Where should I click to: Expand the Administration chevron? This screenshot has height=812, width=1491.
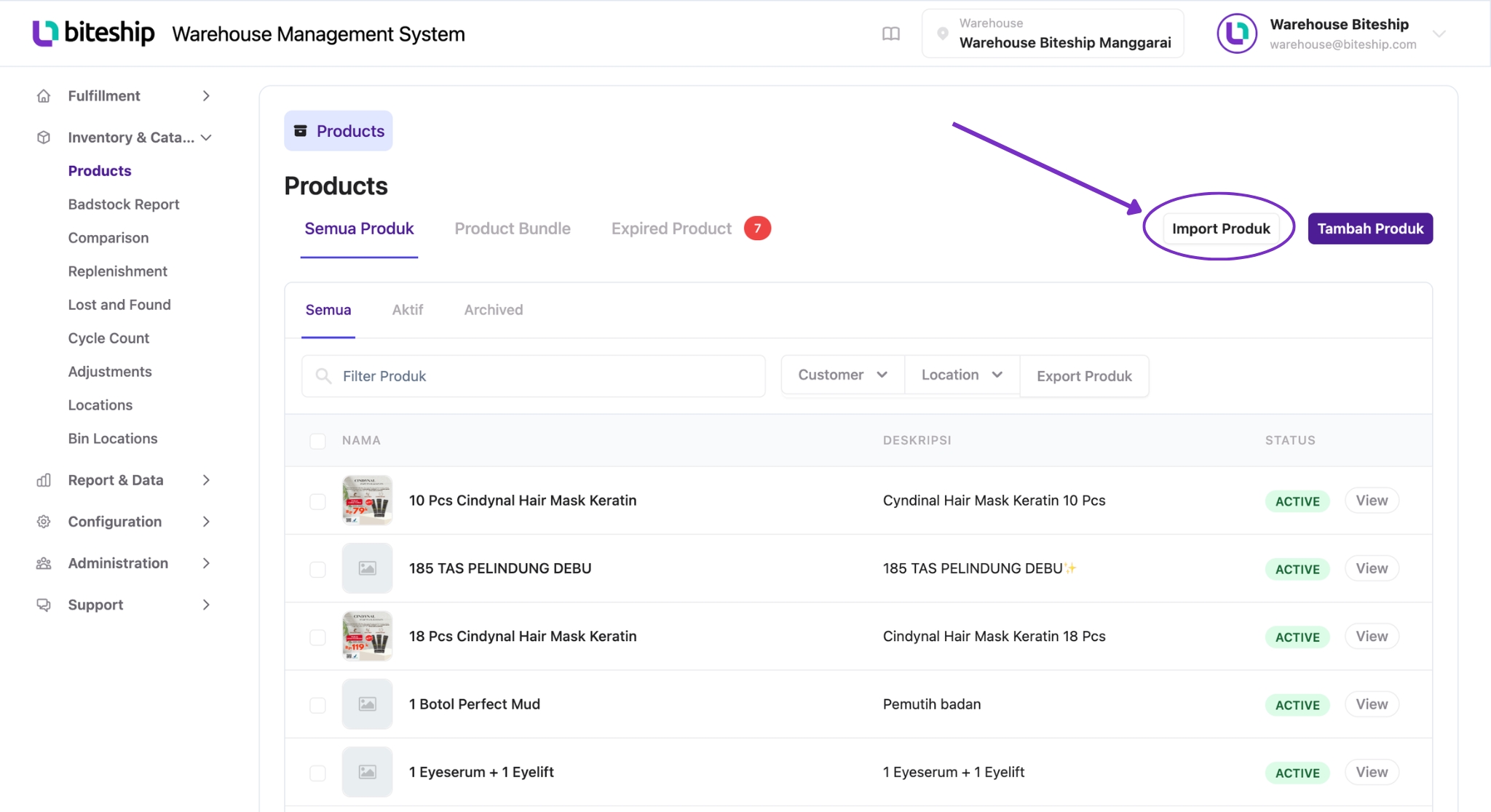(206, 563)
